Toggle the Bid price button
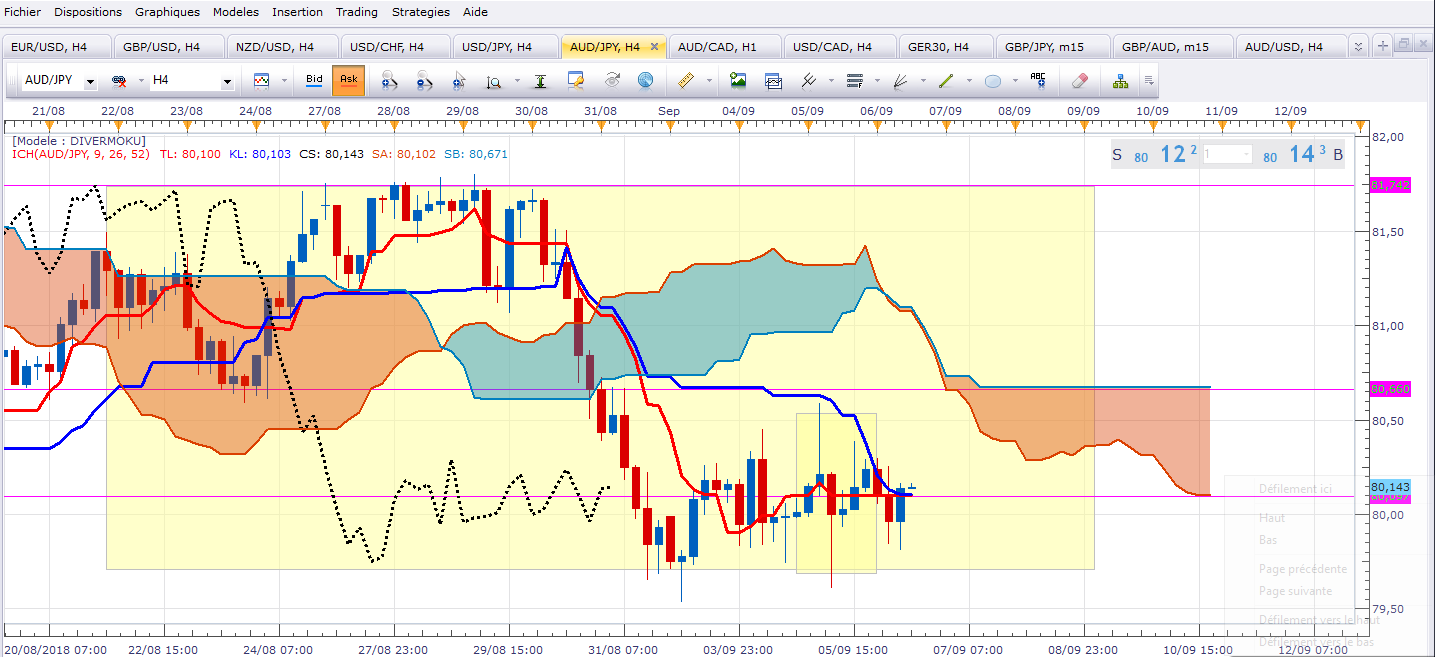 tap(314, 80)
